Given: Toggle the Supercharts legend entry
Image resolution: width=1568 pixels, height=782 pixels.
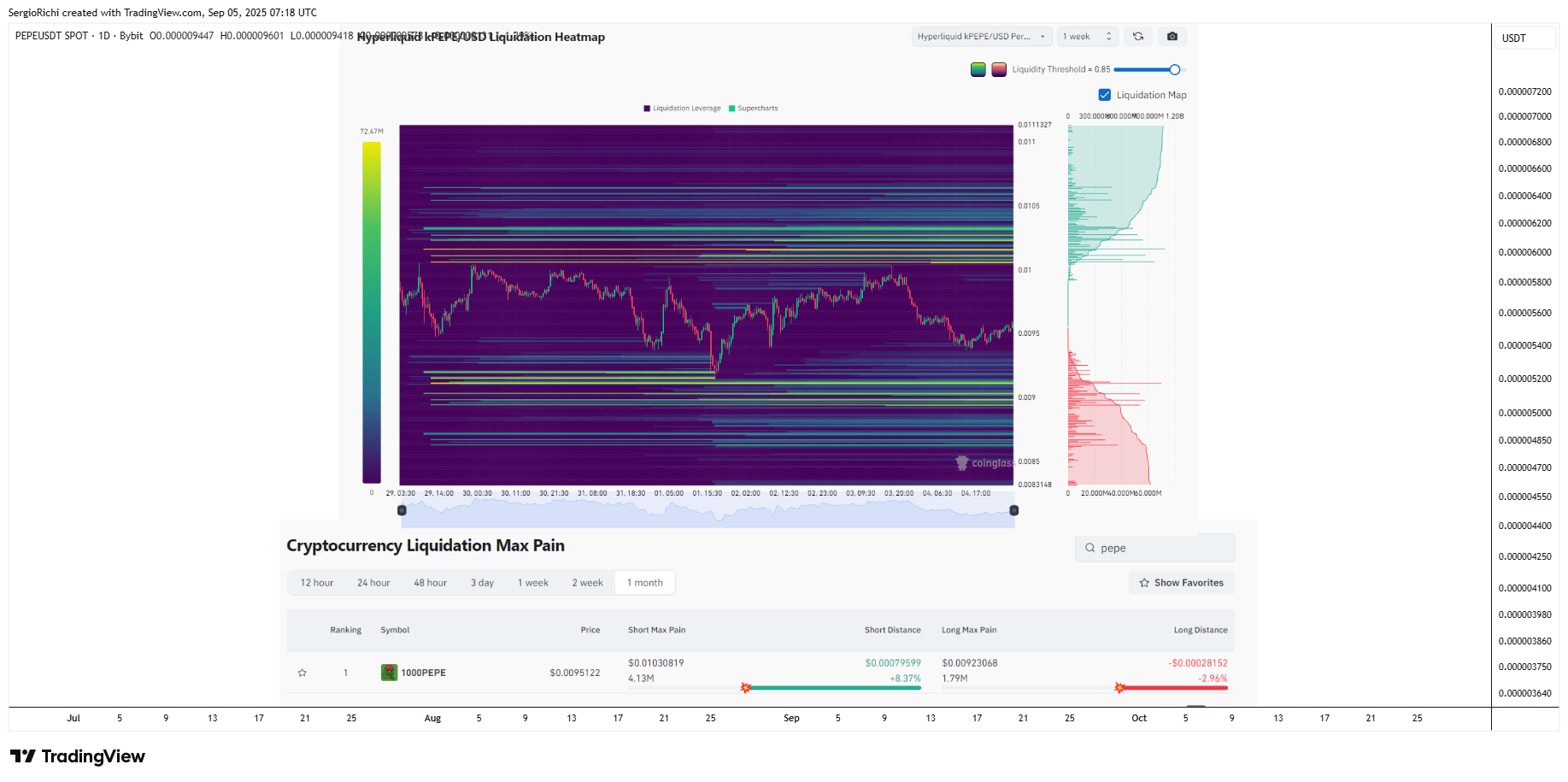Looking at the screenshot, I should pos(753,109).
